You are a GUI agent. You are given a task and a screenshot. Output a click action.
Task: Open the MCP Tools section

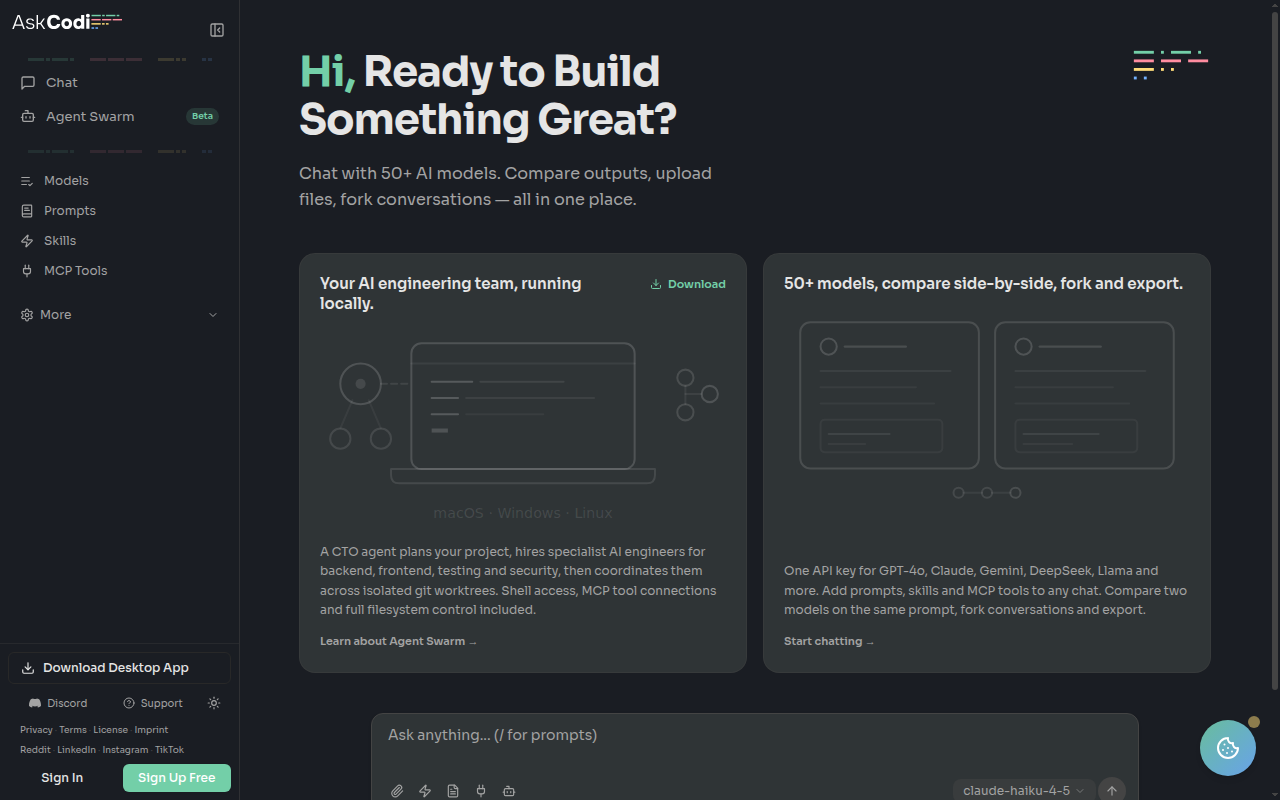click(x=120, y=271)
